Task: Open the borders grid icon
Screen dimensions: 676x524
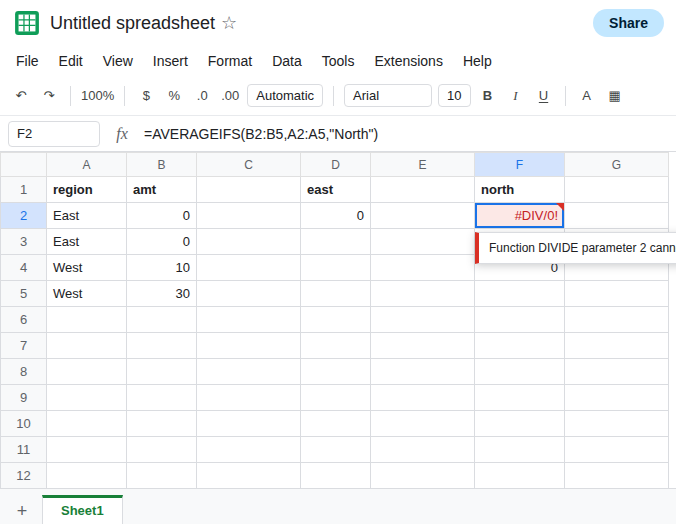Action: tap(614, 96)
